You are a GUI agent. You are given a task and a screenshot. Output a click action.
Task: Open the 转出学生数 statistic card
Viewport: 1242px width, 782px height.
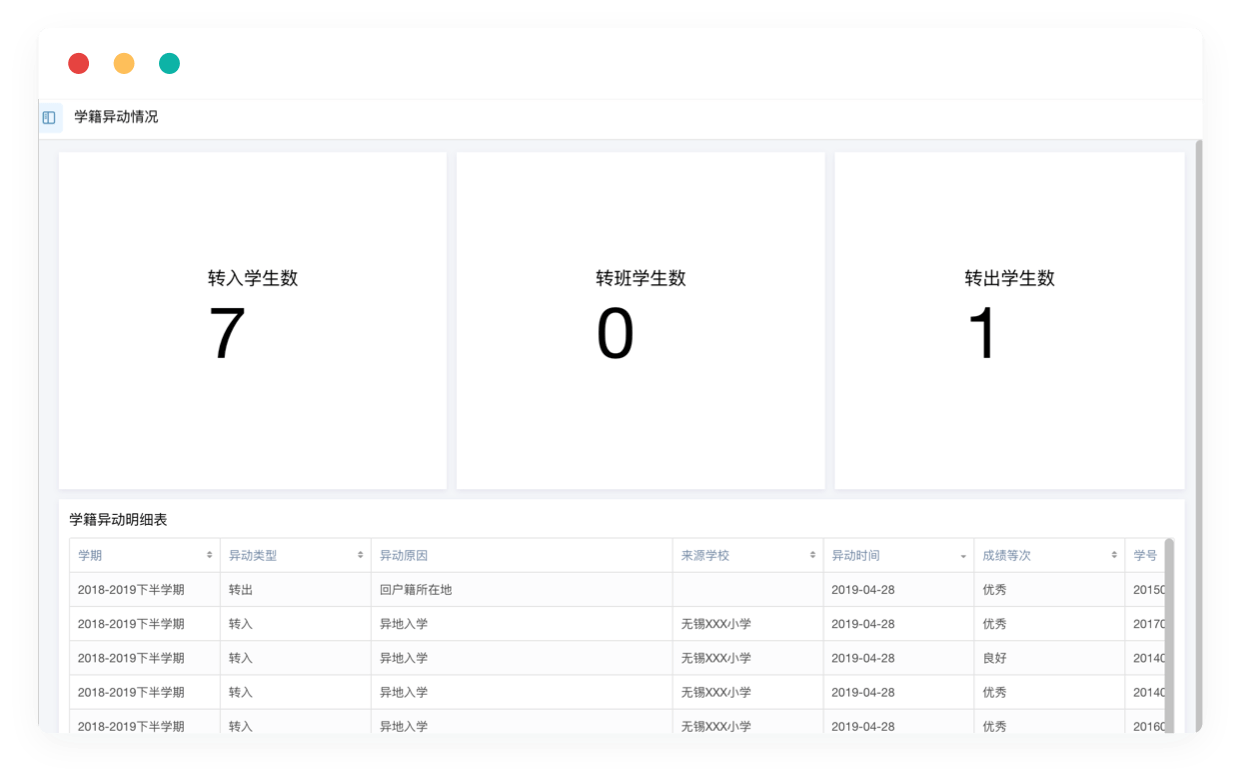1009,320
